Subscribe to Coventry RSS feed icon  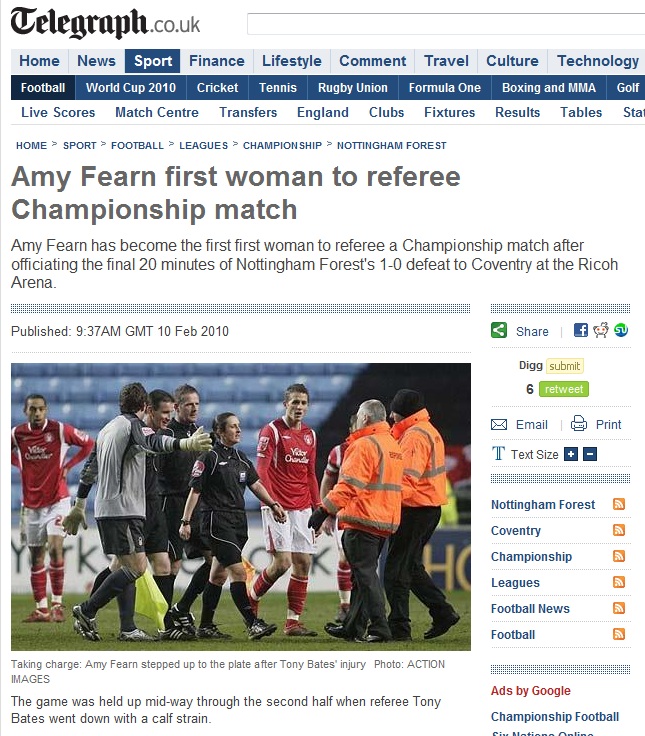click(619, 530)
